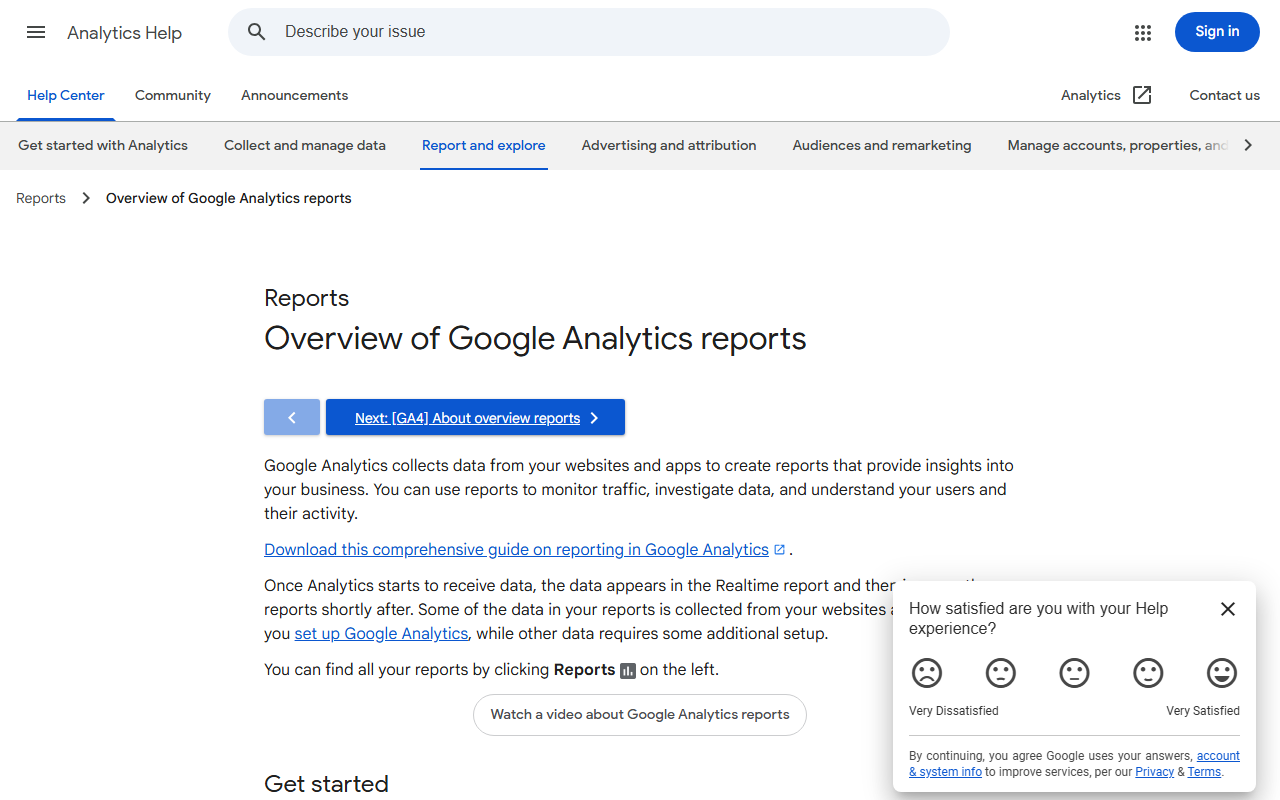
Task: Click the 'Very Dissatisfied' label text
Action: pos(954,711)
